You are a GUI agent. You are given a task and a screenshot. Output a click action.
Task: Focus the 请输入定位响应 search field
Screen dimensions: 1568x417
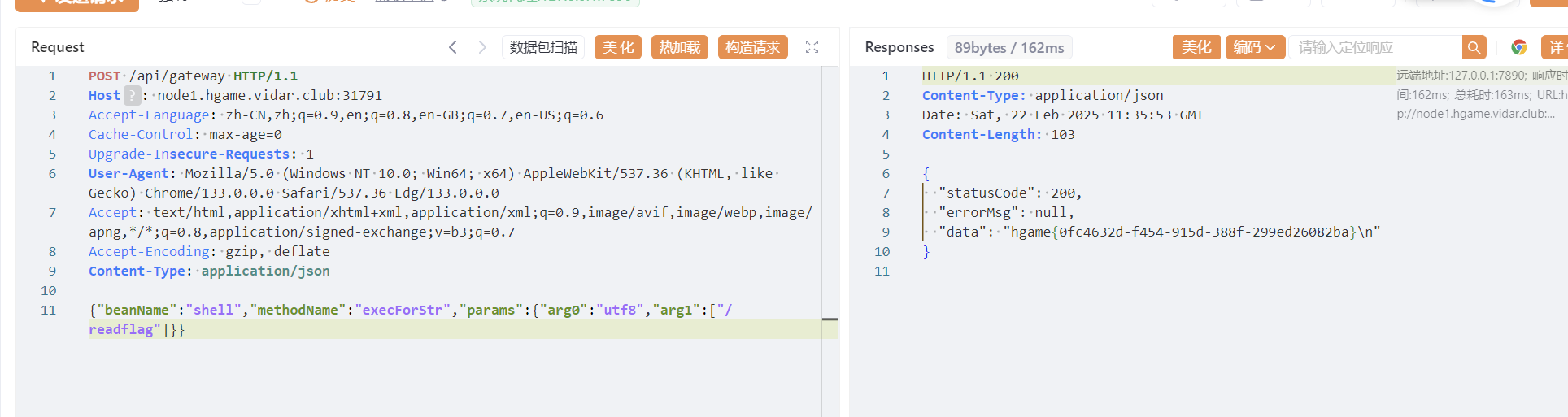[x=1374, y=47]
